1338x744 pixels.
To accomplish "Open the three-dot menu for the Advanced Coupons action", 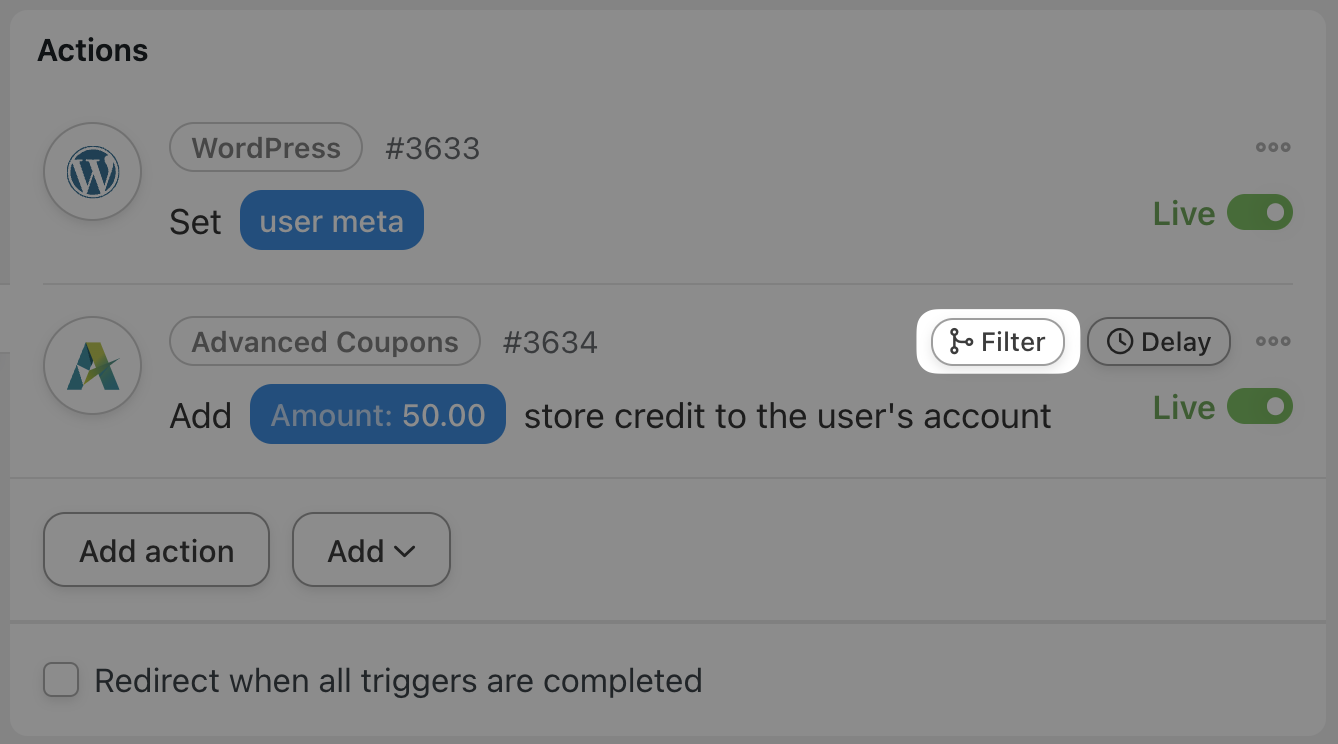I will coord(1273,342).
